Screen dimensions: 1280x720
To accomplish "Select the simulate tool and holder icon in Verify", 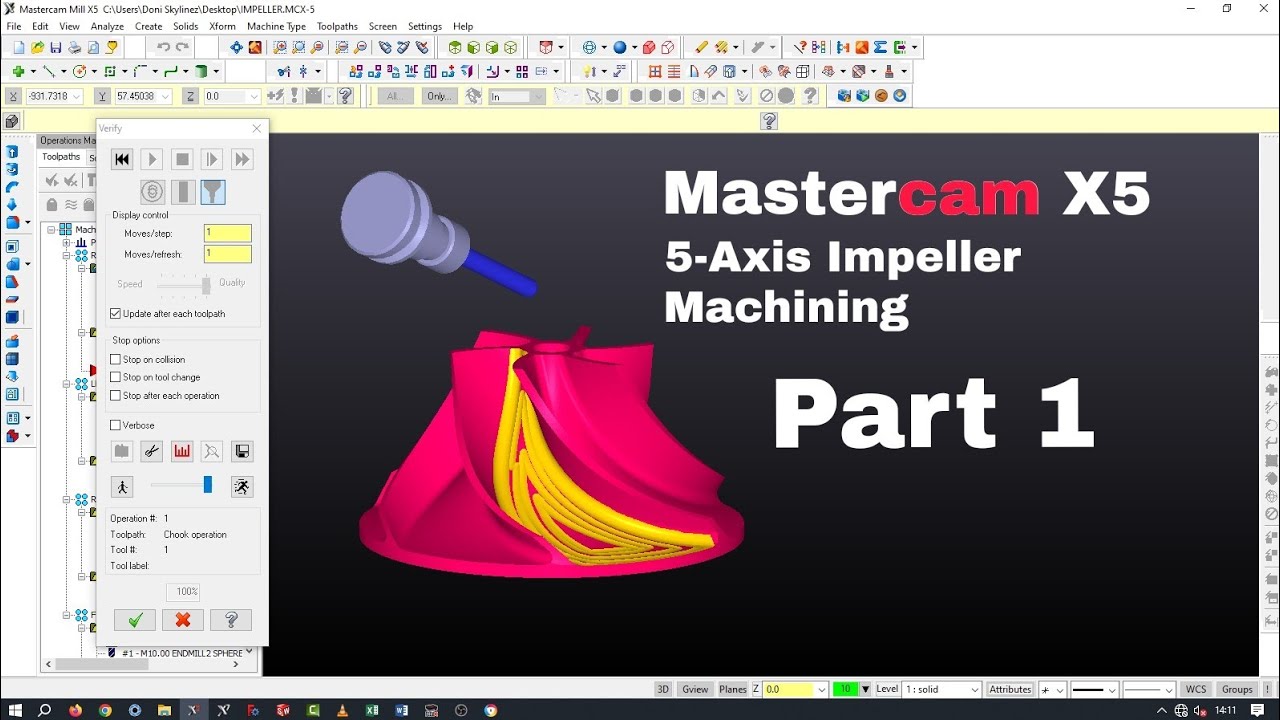I will pyautogui.click(x=213, y=192).
